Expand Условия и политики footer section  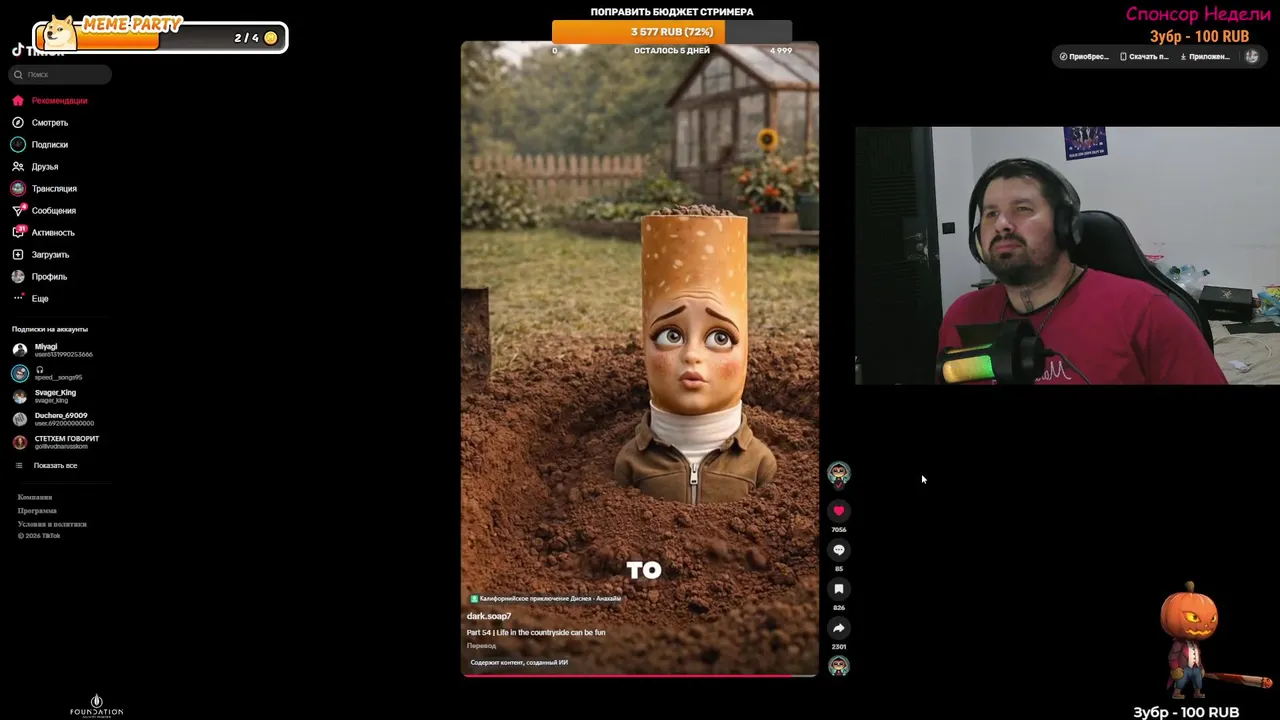coord(52,524)
